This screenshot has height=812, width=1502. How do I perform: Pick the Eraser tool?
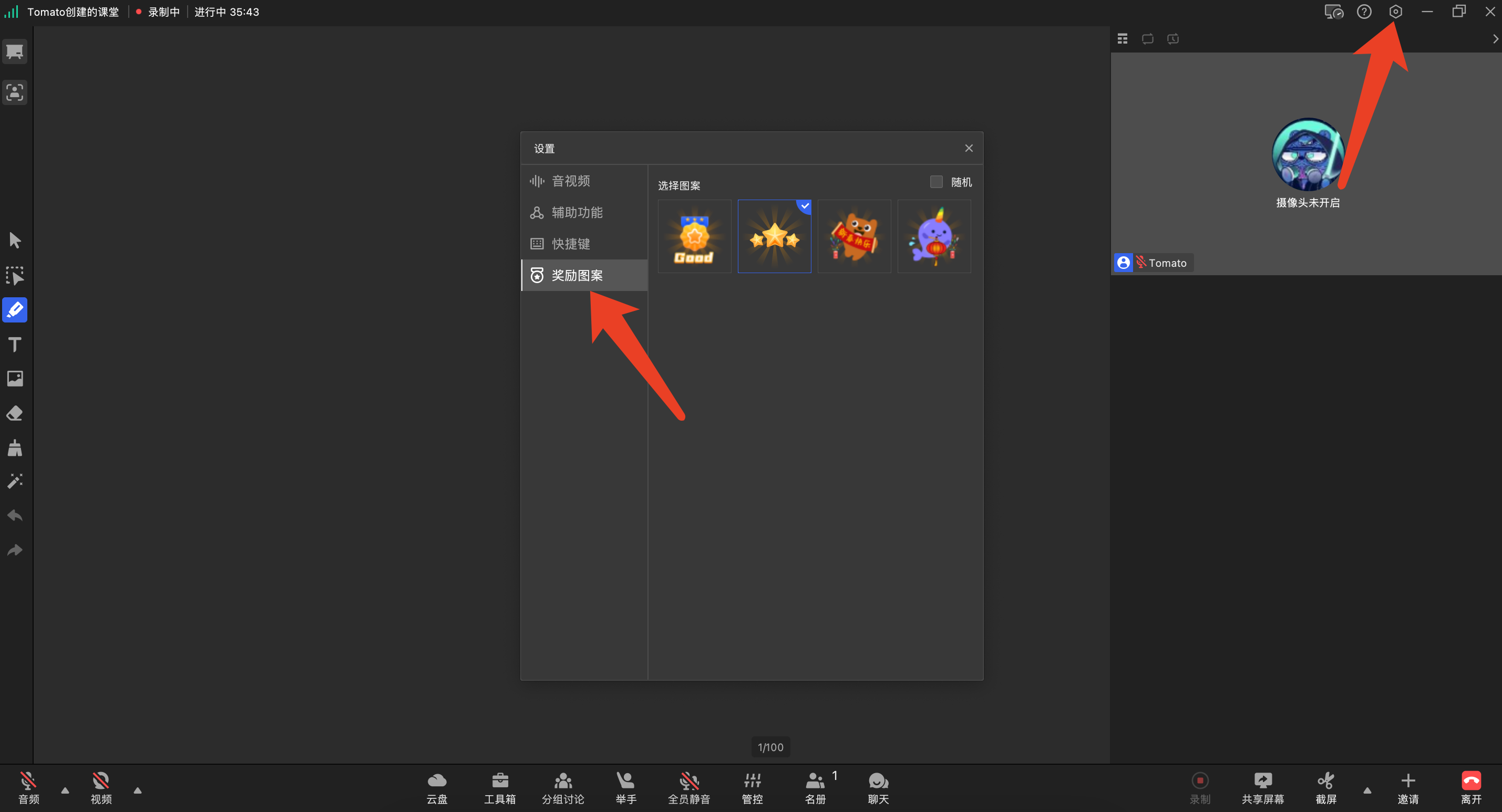(x=15, y=413)
